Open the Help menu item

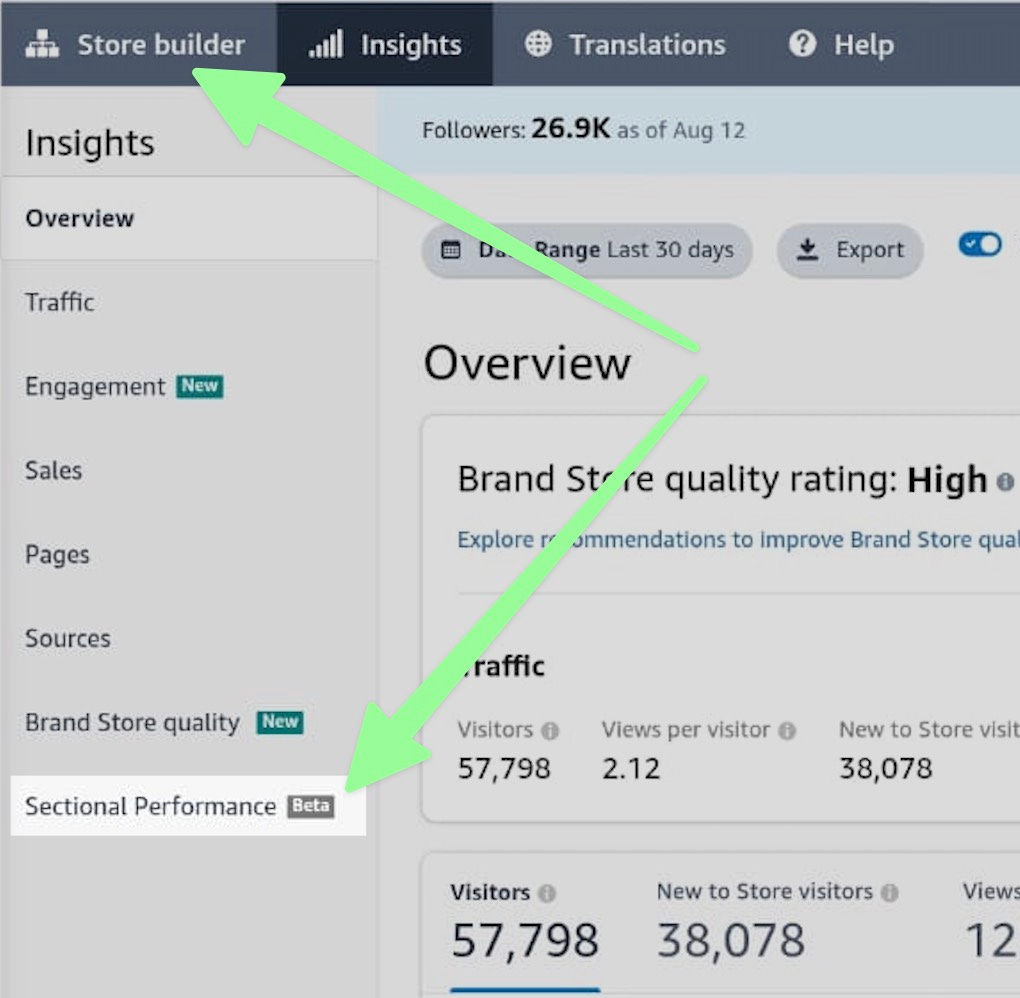(x=841, y=44)
